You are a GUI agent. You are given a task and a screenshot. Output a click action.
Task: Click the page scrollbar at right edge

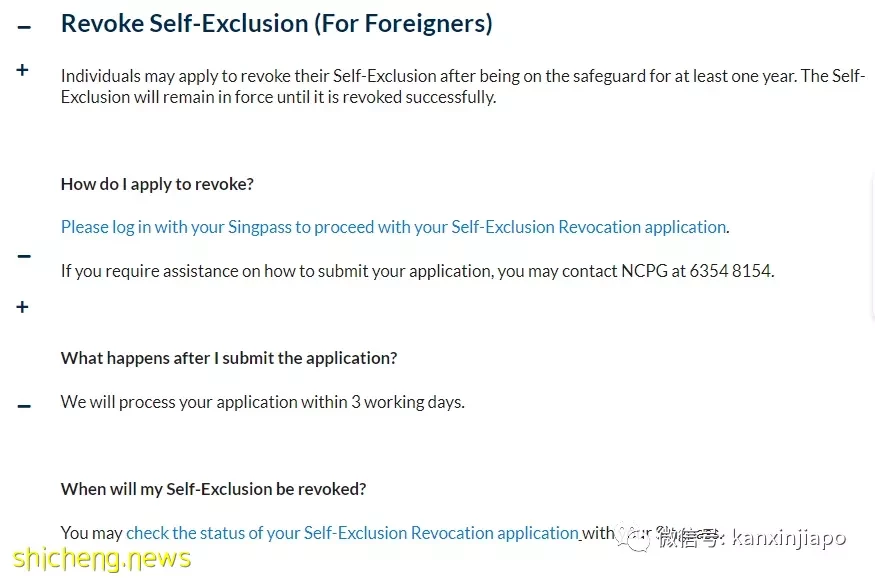click(872, 245)
